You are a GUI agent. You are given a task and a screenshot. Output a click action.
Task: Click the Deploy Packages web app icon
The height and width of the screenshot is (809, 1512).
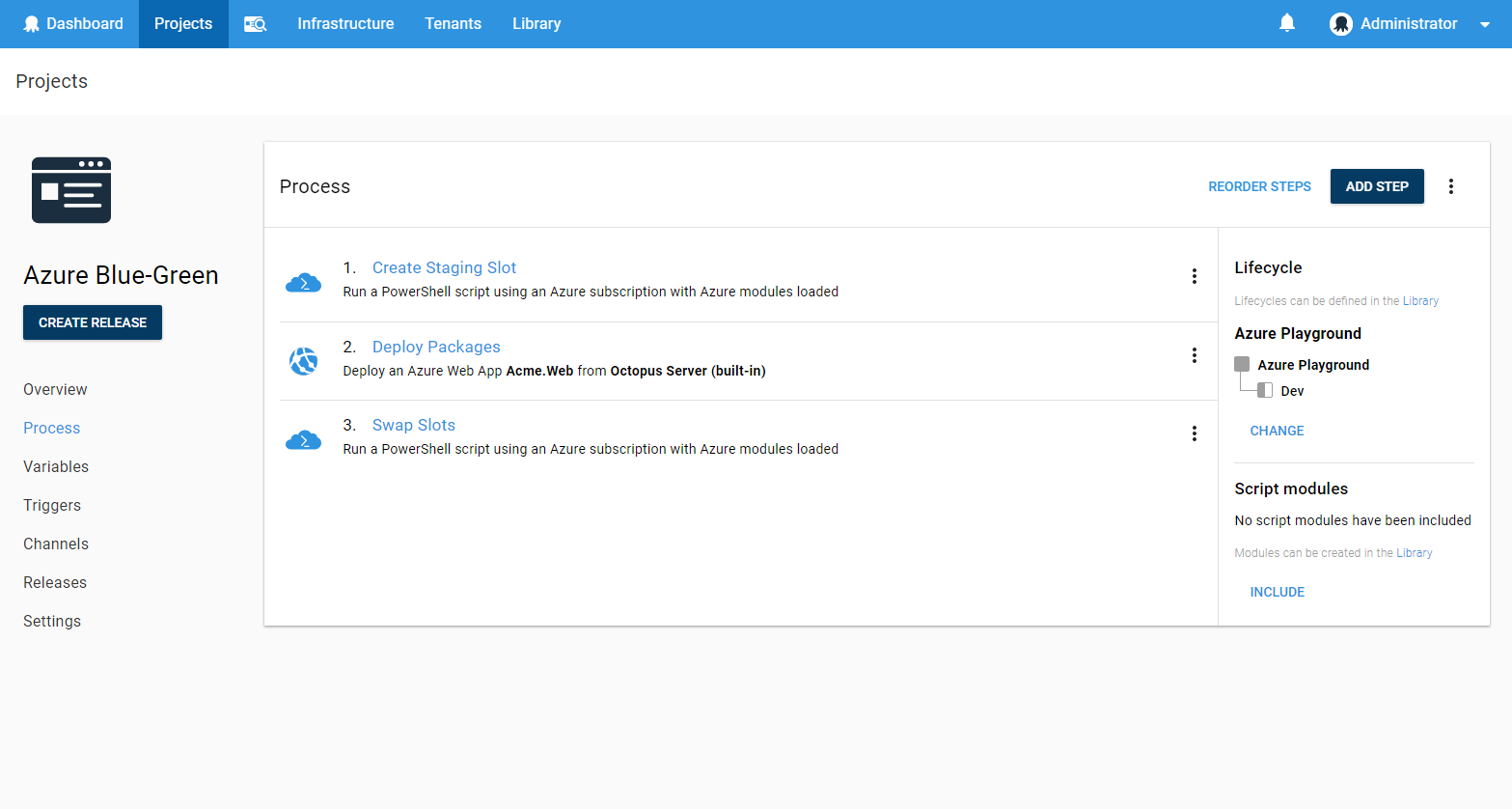[x=303, y=361]
